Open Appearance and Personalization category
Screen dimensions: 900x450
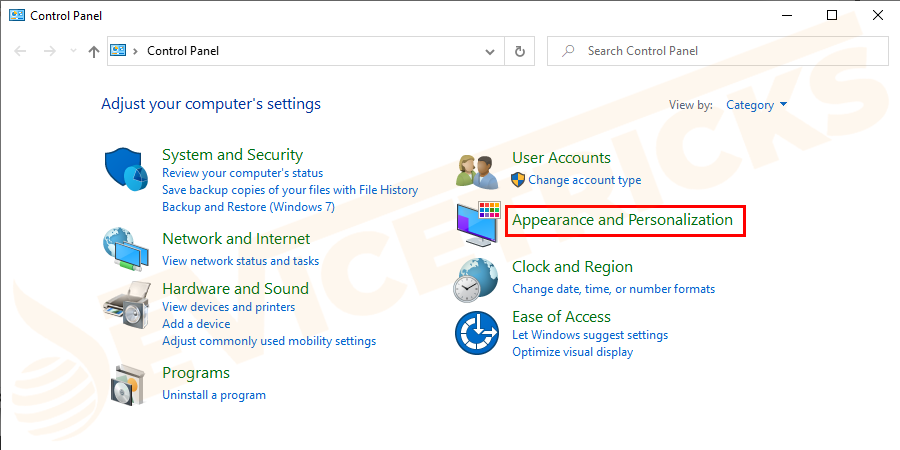622,220
